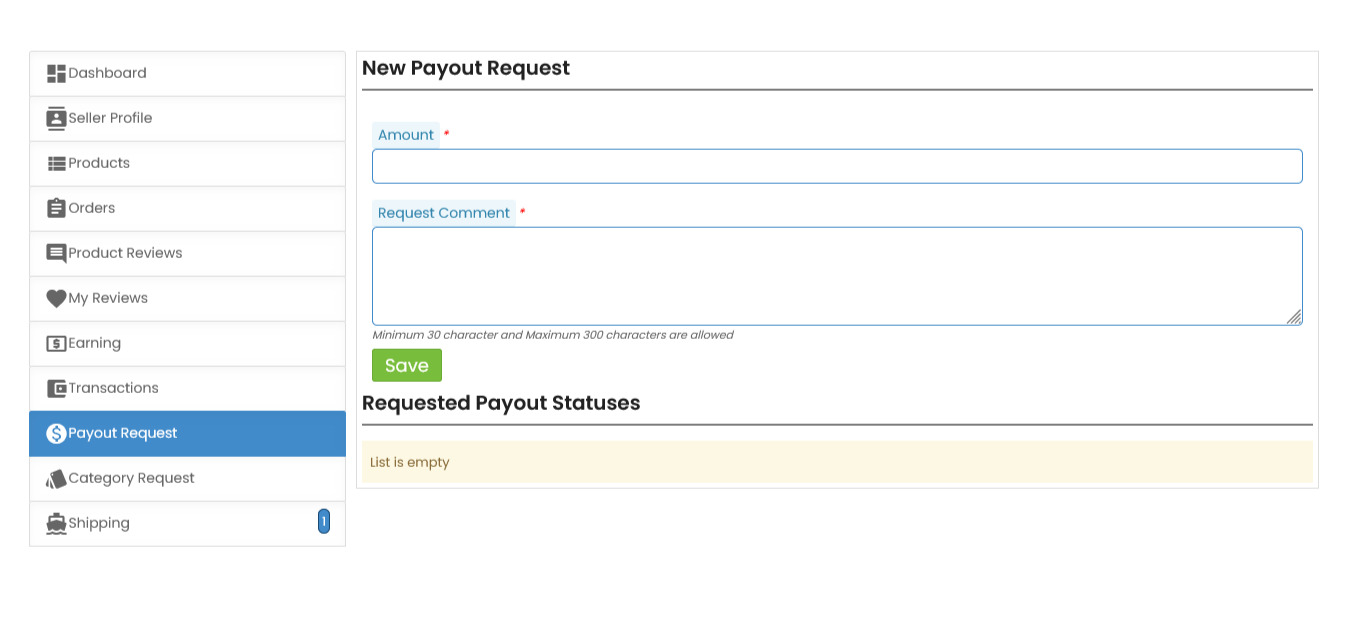Click the Product Reviews speech bubble icon
This screenshot has width=1345, height=624.
pos(56,253)
